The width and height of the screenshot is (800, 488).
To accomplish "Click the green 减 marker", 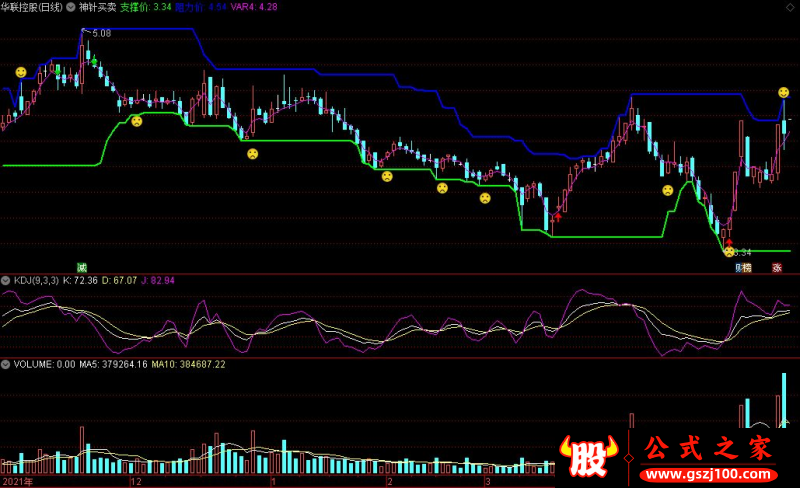I will (82, 267).
